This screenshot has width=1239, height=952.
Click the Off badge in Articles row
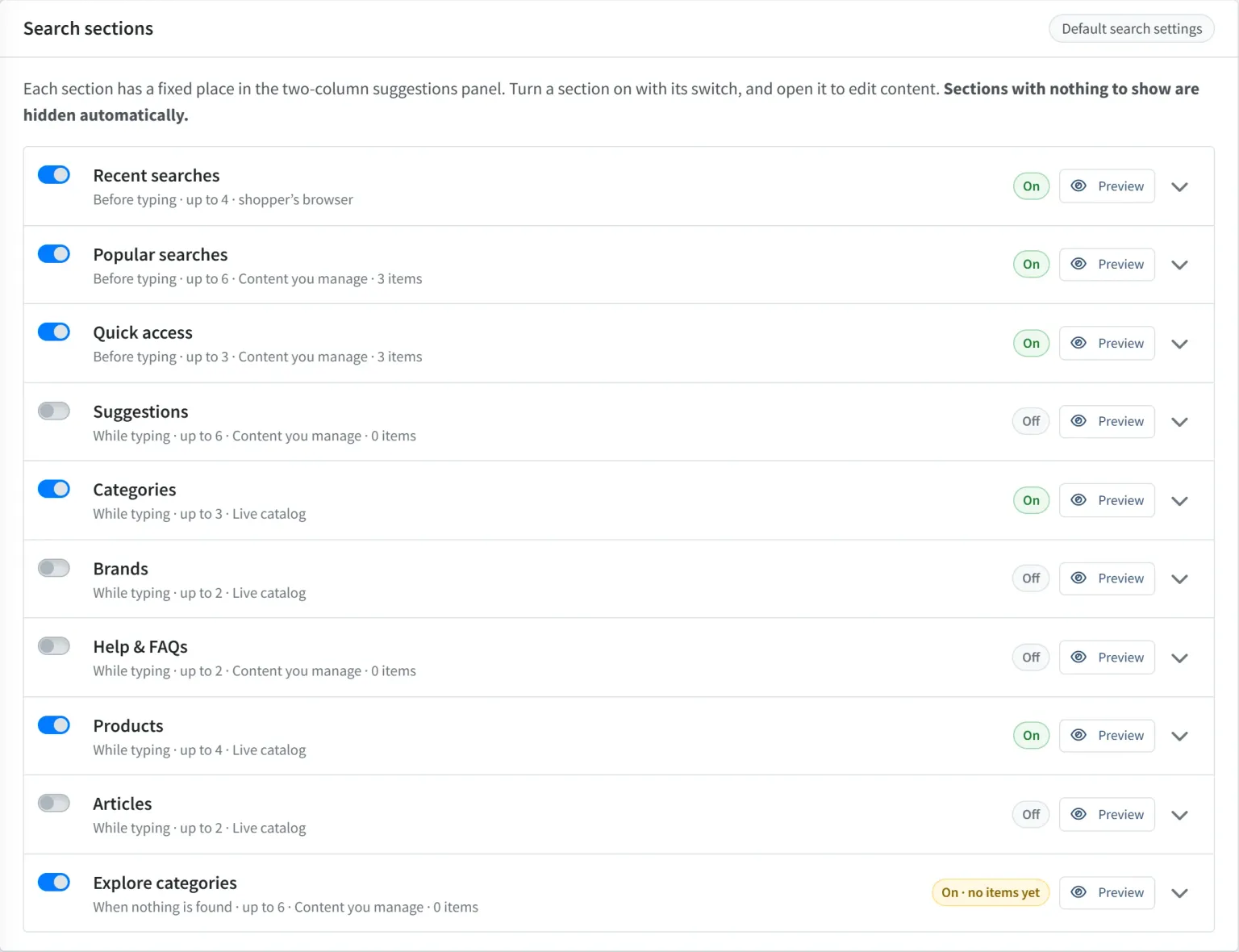click(1031, 815)
